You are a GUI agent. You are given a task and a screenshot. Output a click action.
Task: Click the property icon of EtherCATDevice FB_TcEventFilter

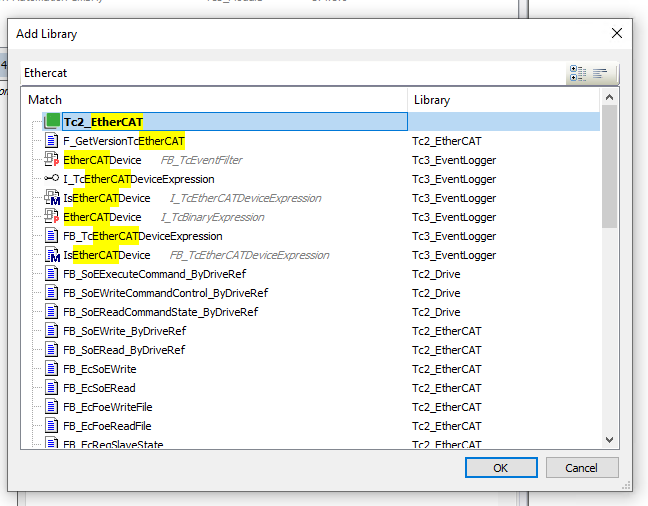pyautogui.click(x=52, y=160)
